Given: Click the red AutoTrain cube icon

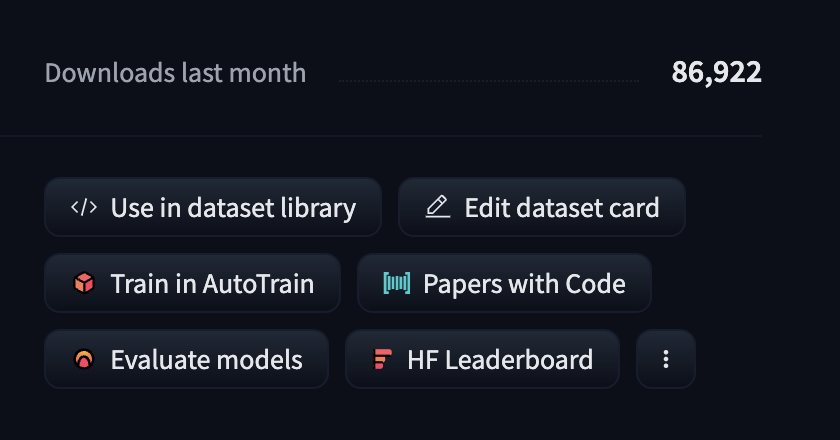Looking at the screenshot, I should [84, 284].
